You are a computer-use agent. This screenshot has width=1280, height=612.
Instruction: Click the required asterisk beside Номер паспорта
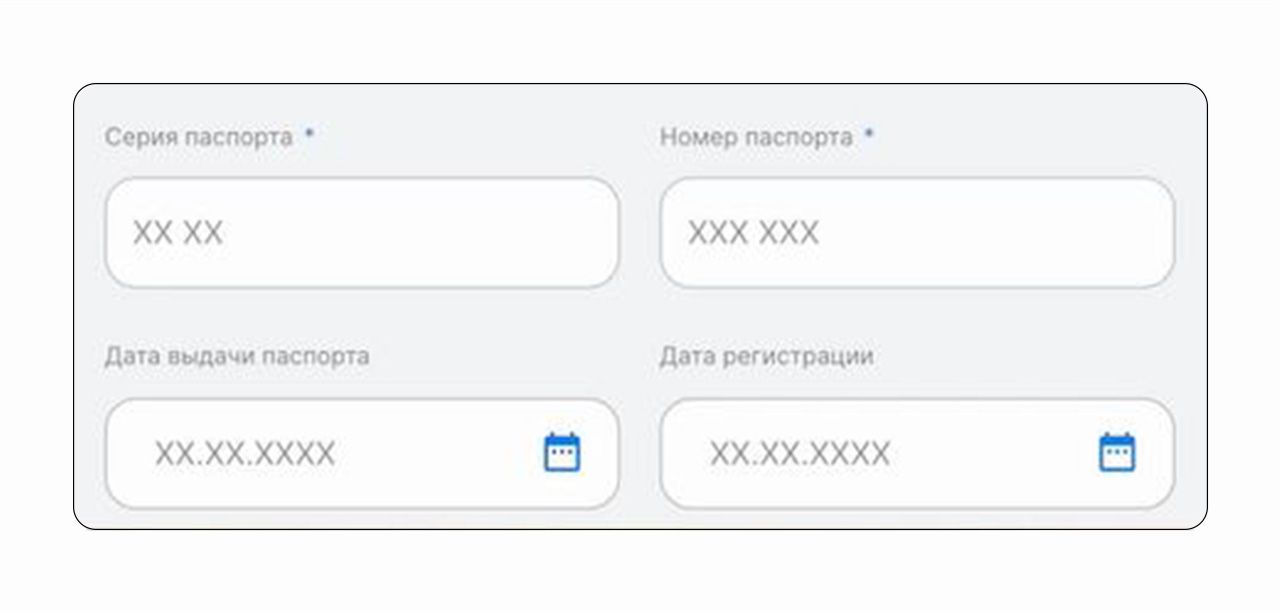click(x=869, y=134)
